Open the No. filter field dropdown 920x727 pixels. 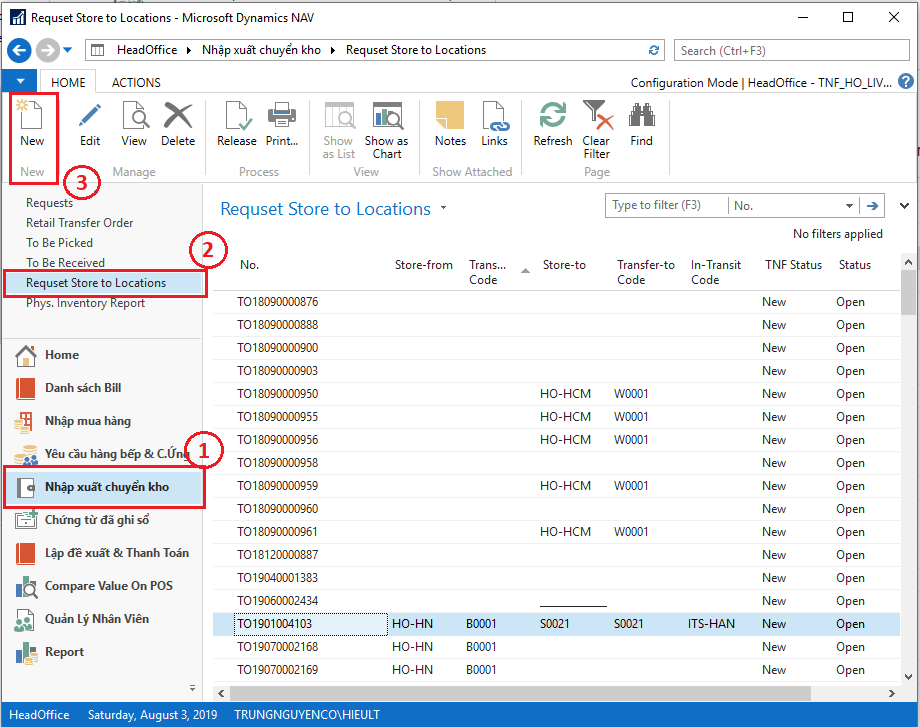click(x=849, y=206)
